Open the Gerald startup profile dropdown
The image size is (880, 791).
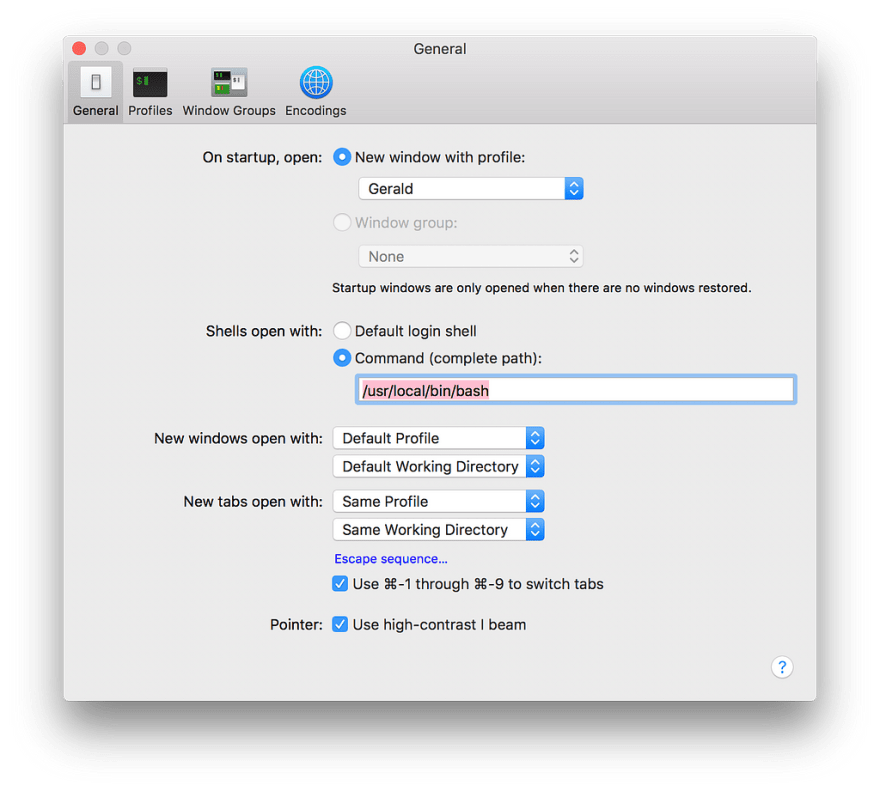[x=471, y=189]
